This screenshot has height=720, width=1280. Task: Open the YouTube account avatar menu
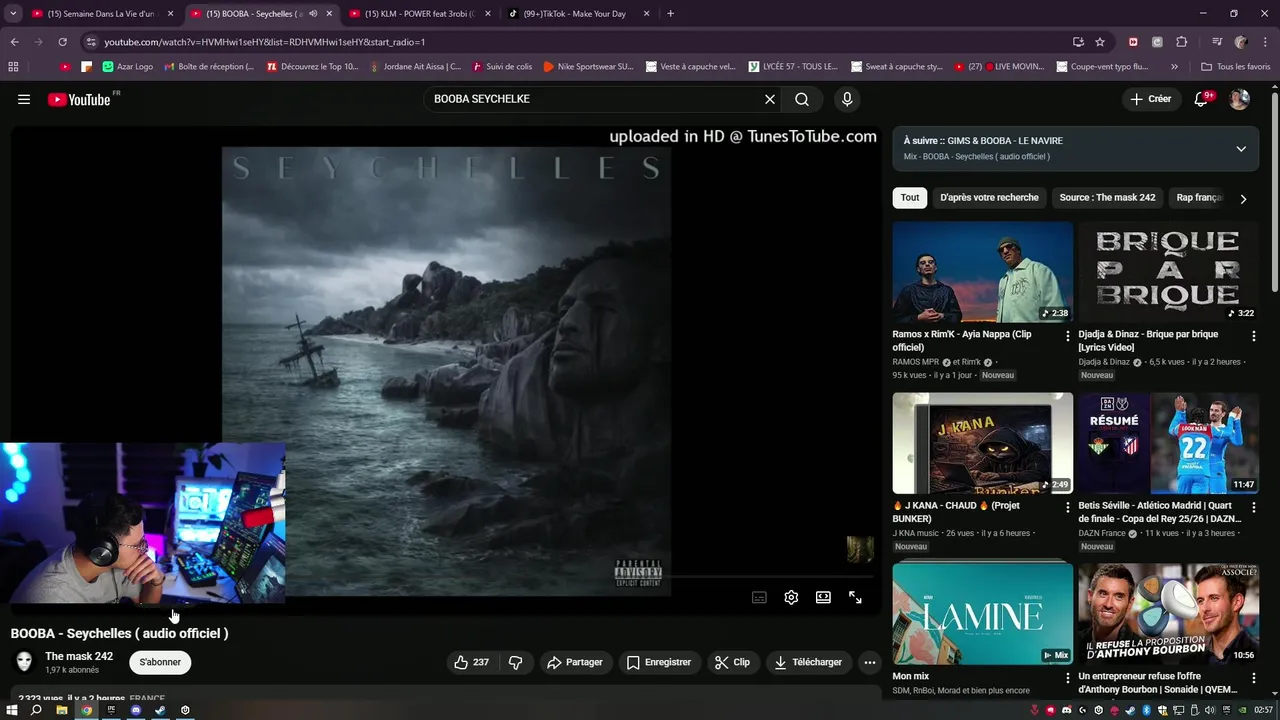(x=1239, y=99)
